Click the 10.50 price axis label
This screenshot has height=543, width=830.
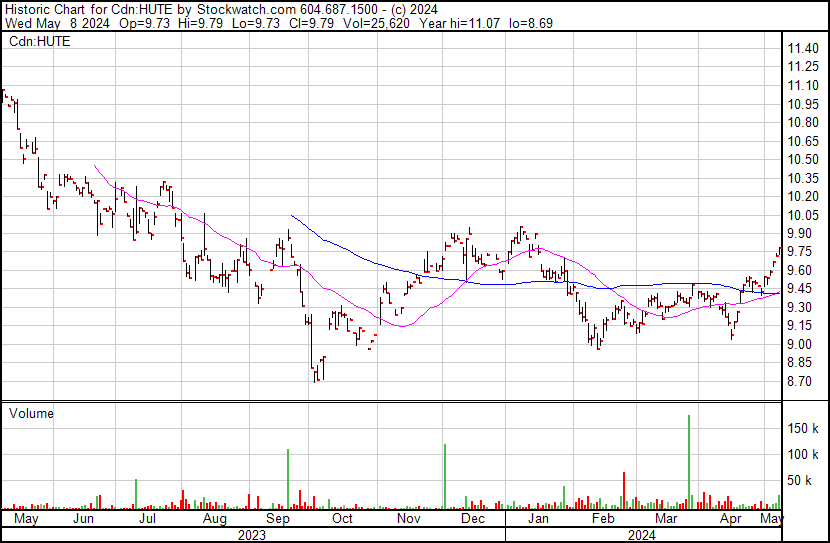click(803, 159)
